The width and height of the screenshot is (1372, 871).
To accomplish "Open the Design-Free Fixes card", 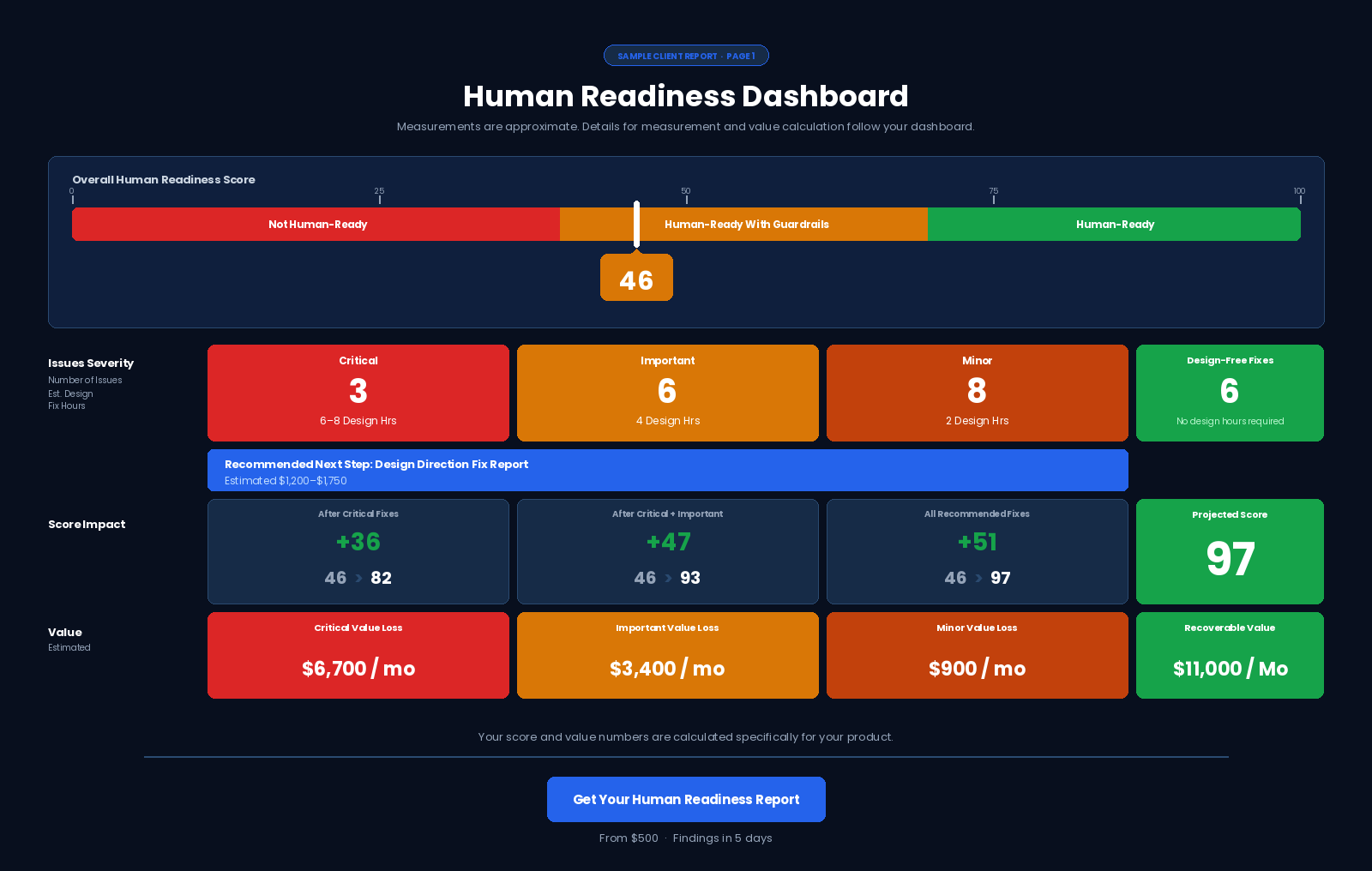I will tap(1230, 393).
